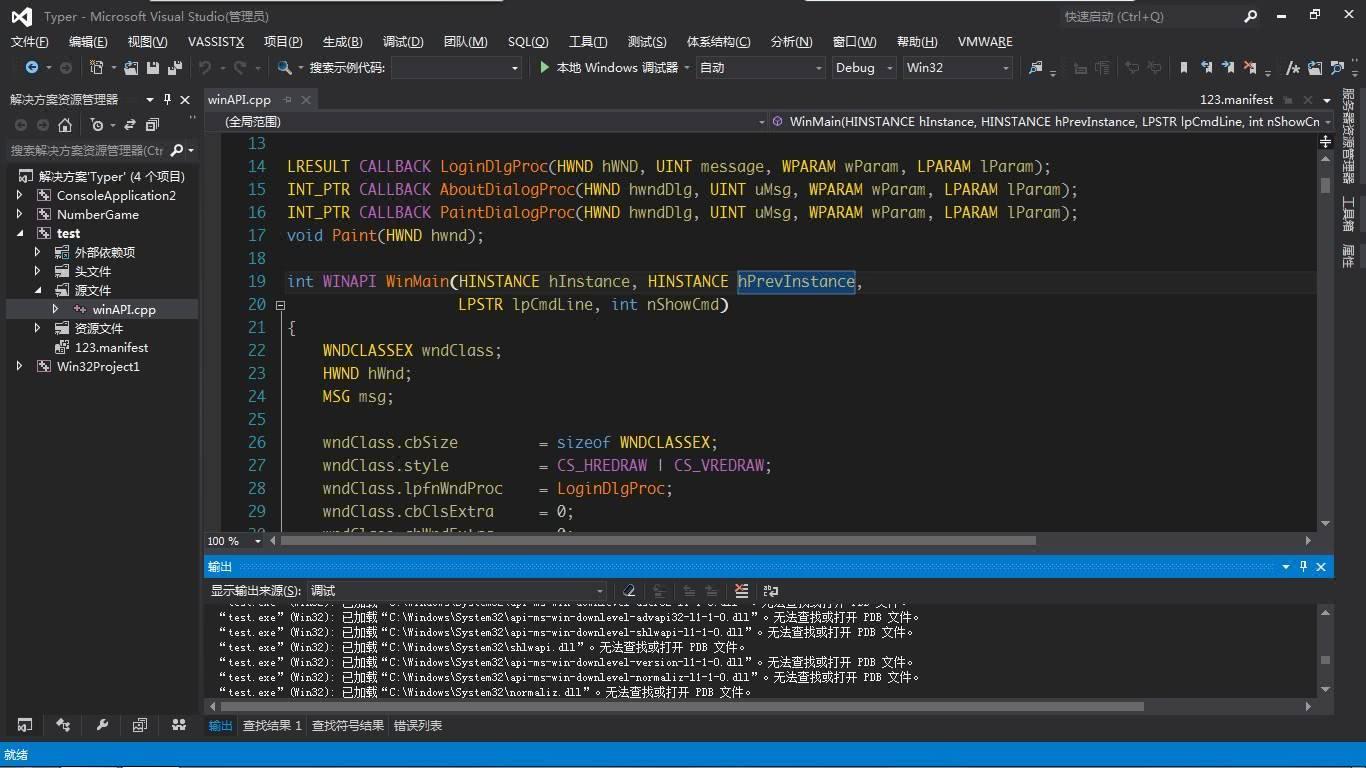Click Collapse All icon in Solution Explorer
The image size is (1366, 768).
tap(152, 125)
